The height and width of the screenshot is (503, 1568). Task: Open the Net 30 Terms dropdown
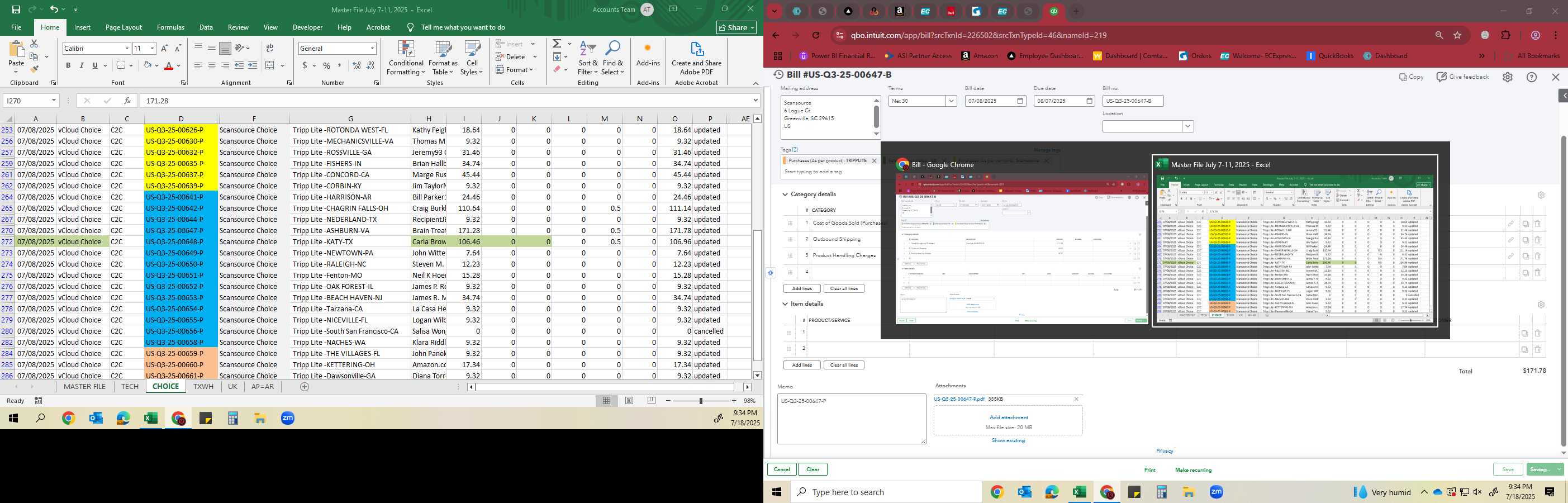pyautogui.click(x=951, y=101)
